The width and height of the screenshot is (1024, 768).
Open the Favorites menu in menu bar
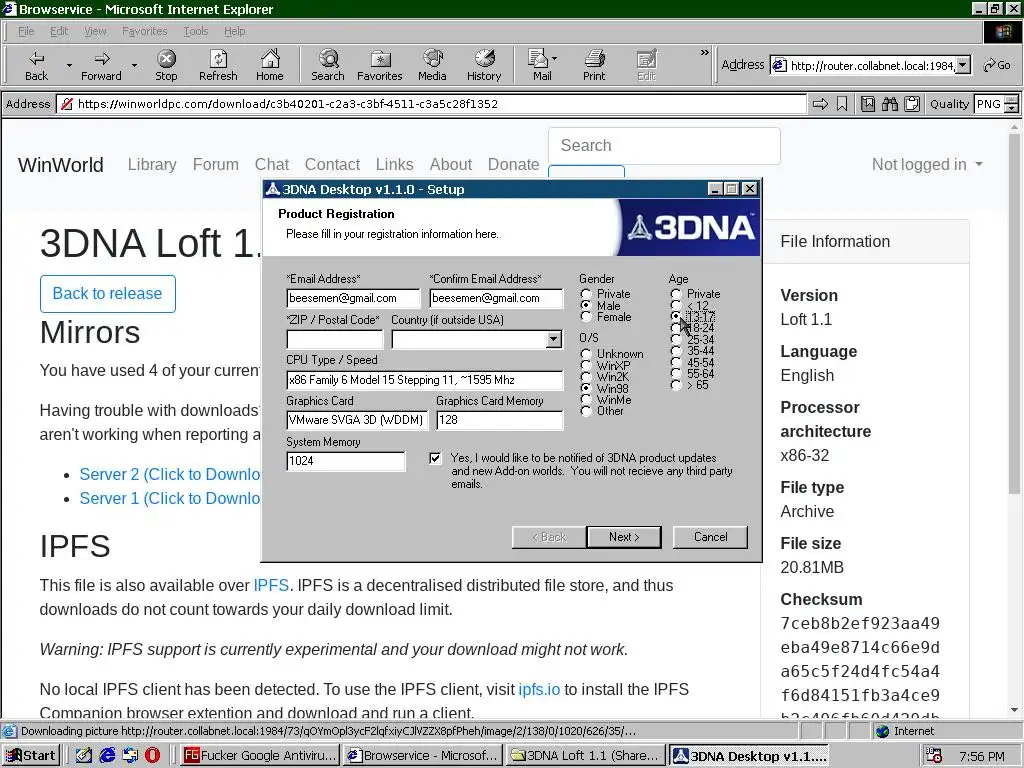point(144,31)
